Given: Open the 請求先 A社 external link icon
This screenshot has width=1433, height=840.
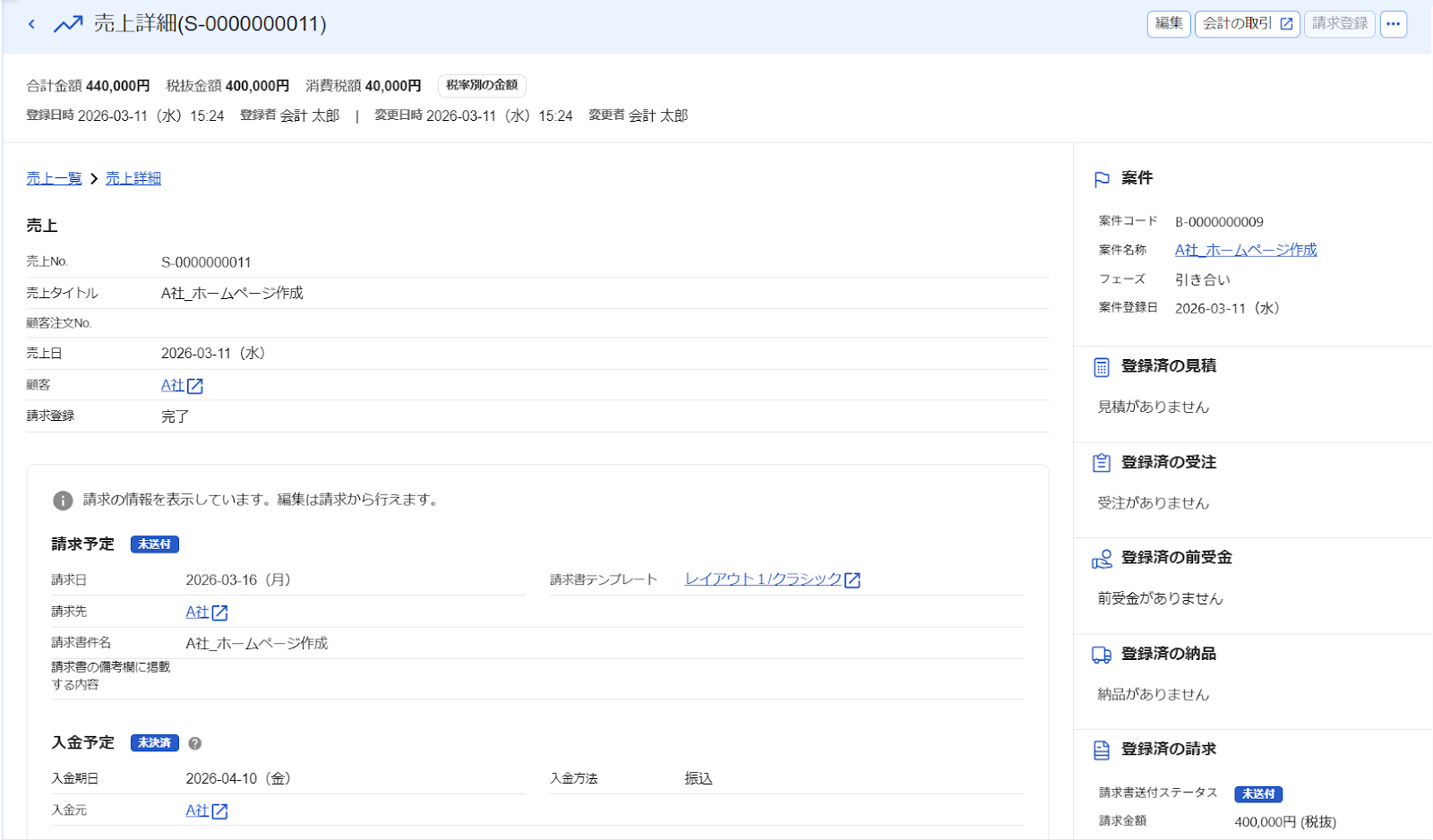Looking at the screenshot, I should pos(219,613).
